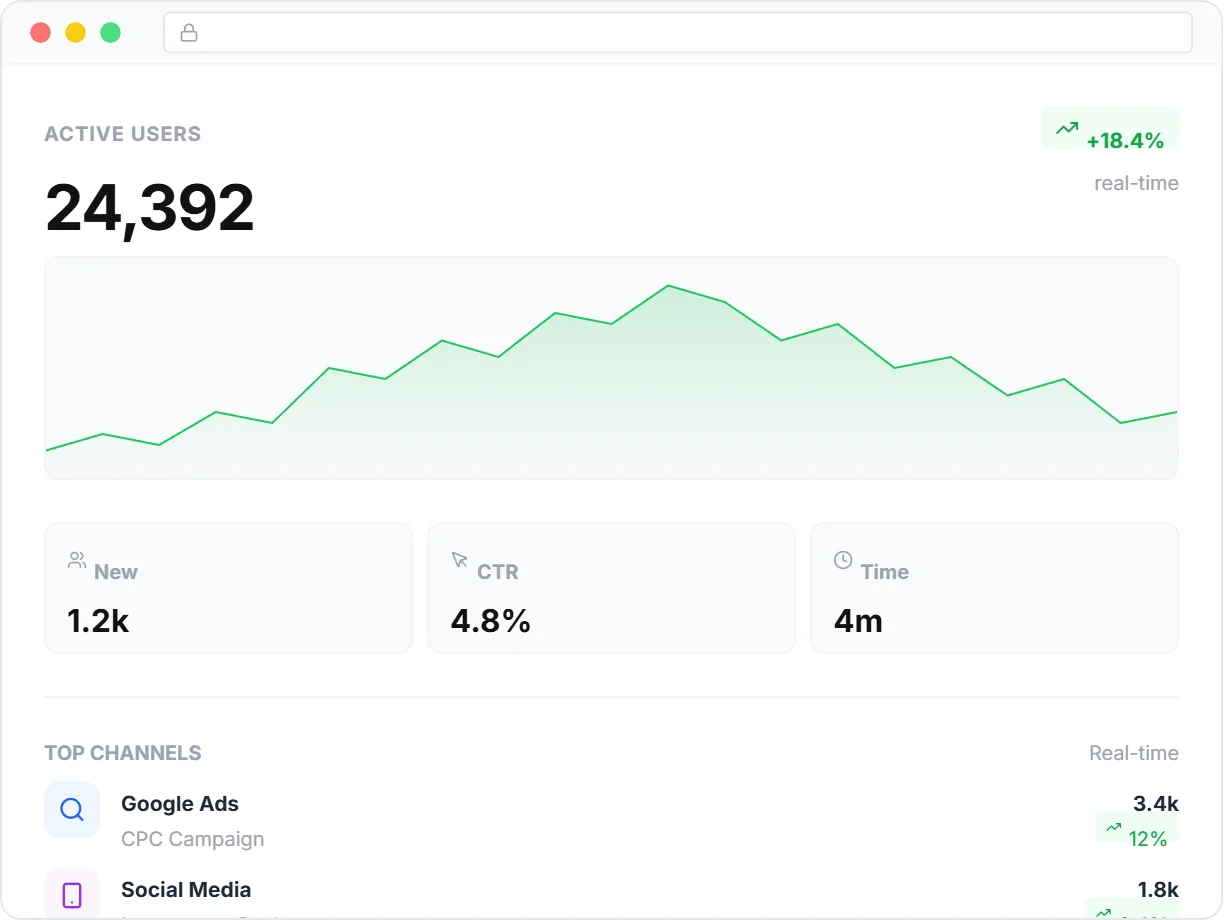Click the green maximize window button
Image resolution: width=1224 pixels, height=920 pixels.
(111, 33)
